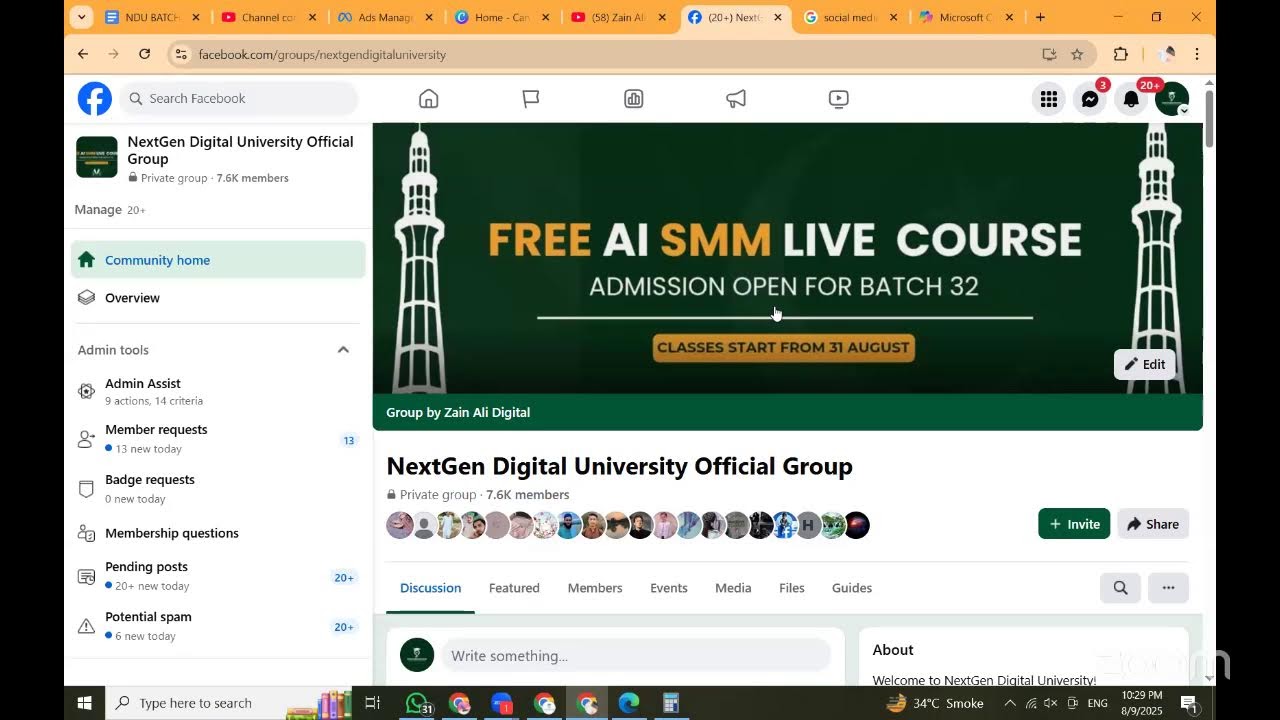Image resolution: width=1280 pixels, height=720 pixels.
Task: Click the browser back arrow
Action: [x=83, y=54]
